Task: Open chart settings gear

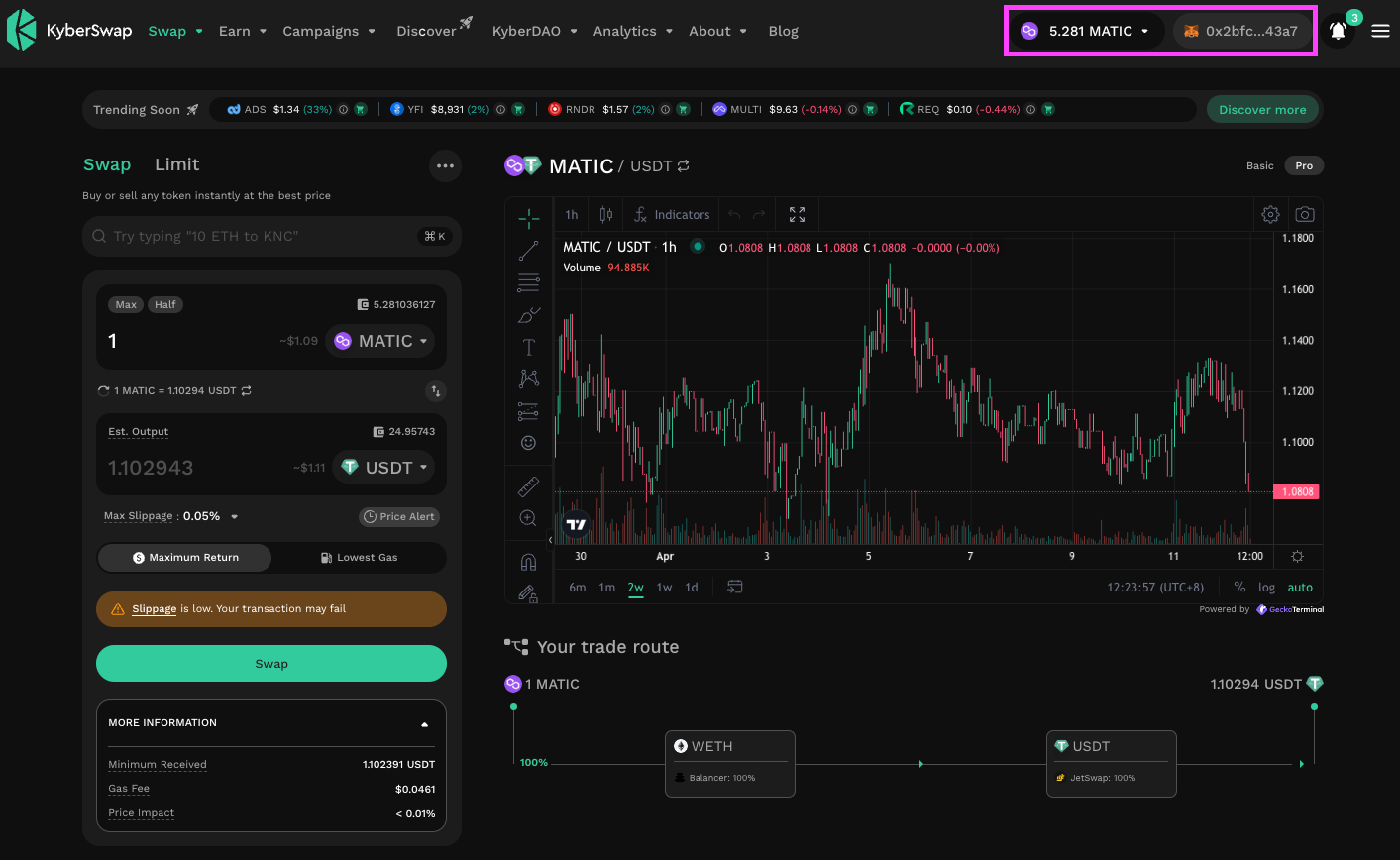Action: pos(1270,214)
